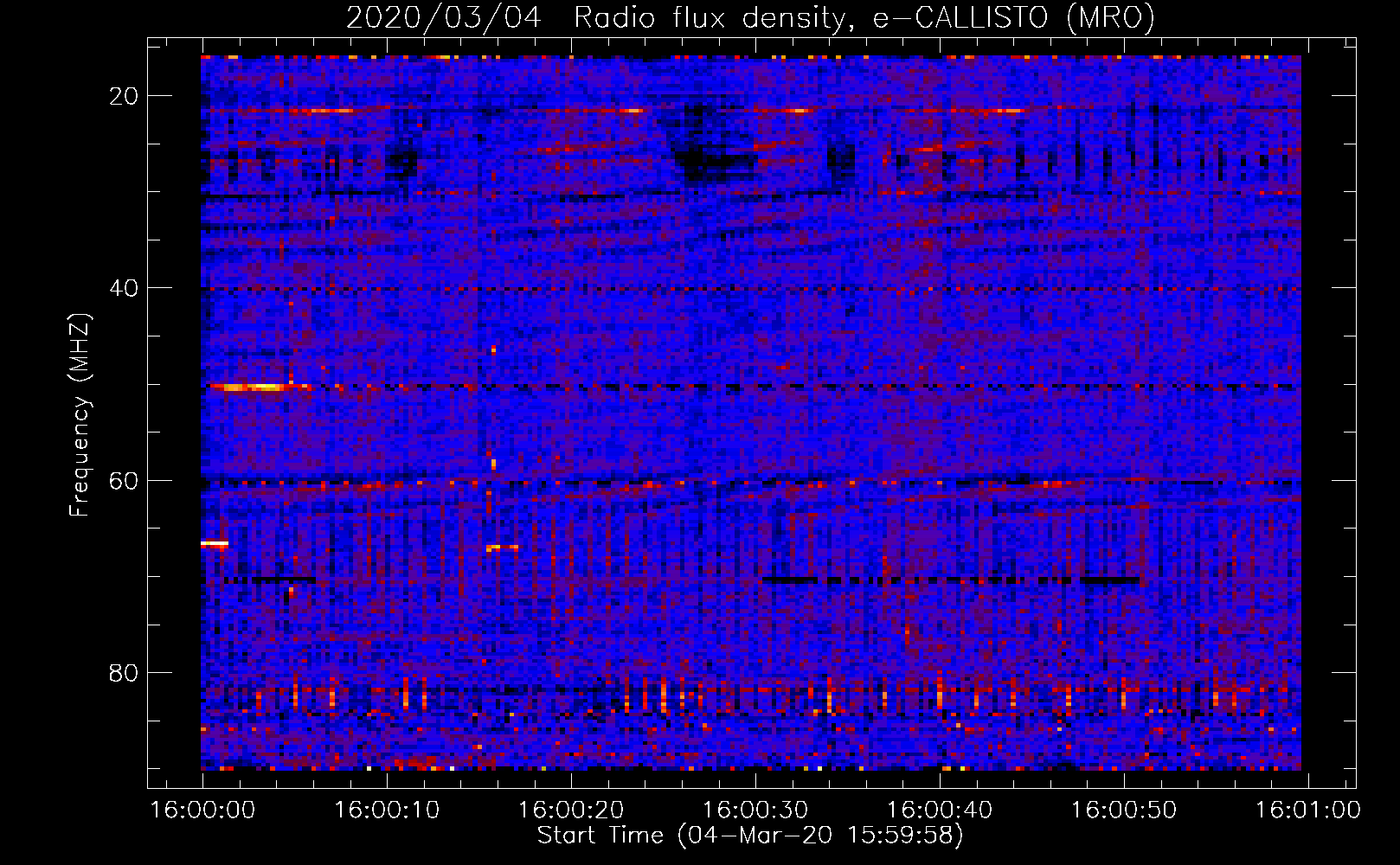This screenshot has height=865, width=1400.
Task: Click the 'Frequency (MHZ)' axis label
Action: [x=80, y=415]
